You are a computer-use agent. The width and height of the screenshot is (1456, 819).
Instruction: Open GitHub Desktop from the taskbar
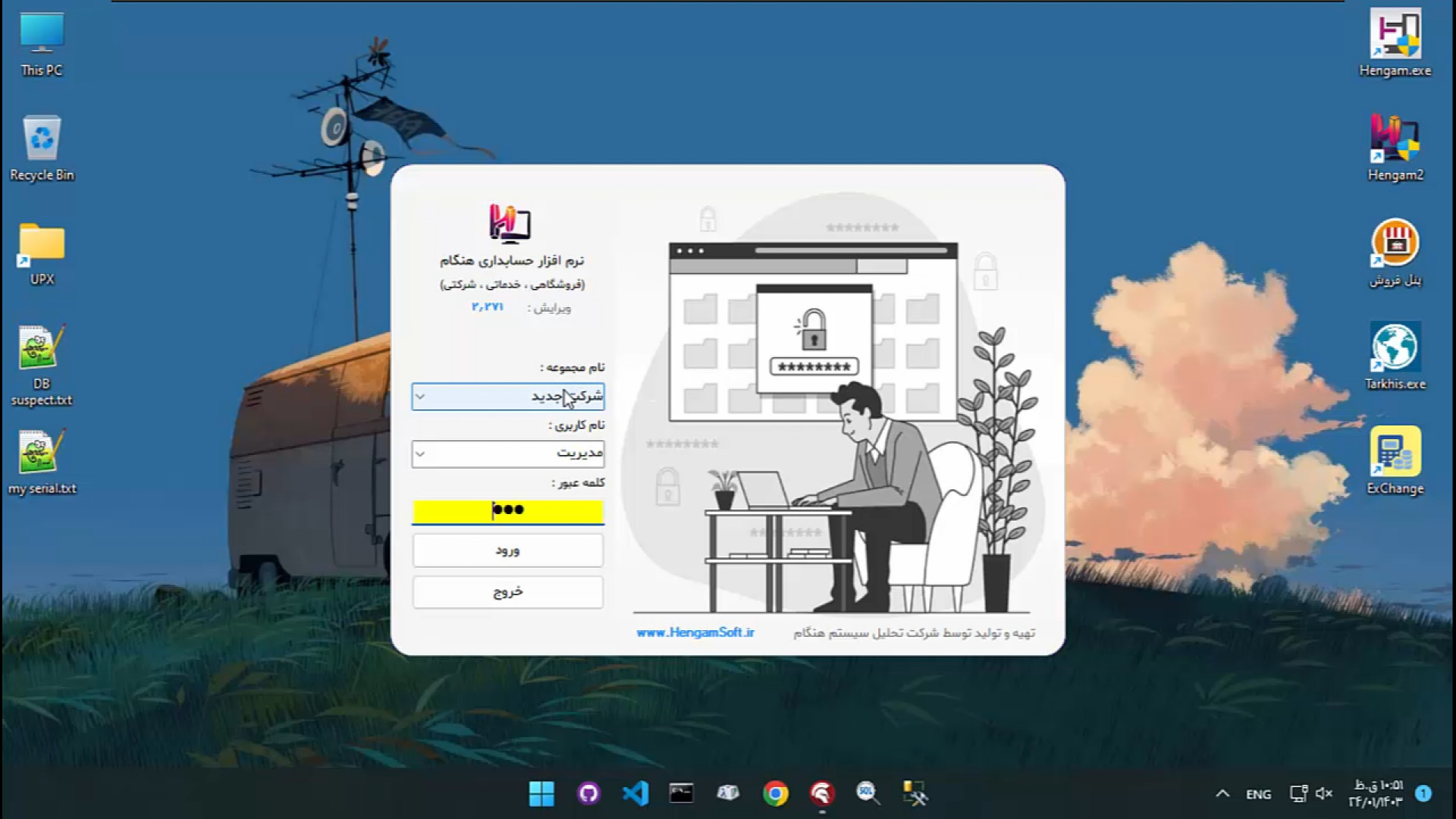(588, 794)
